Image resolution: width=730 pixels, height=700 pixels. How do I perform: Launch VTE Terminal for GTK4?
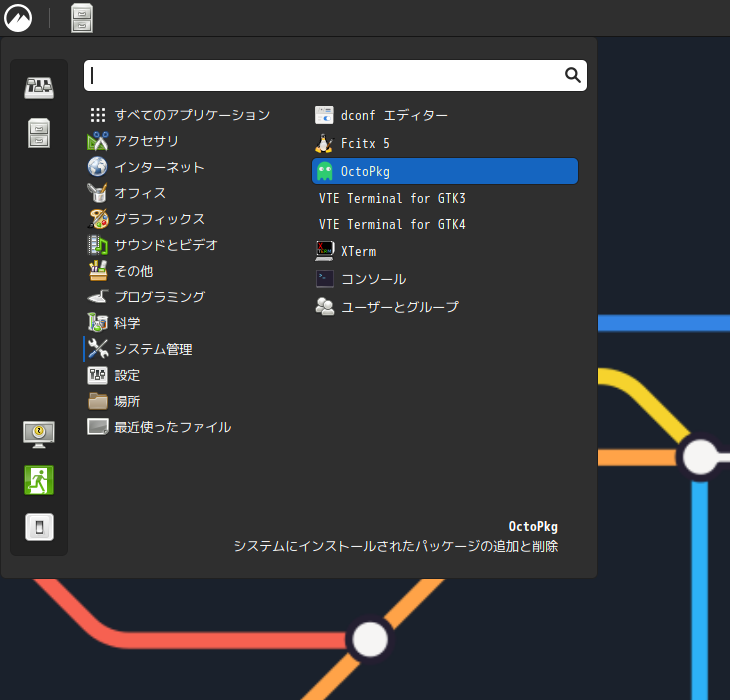[445, 224]
